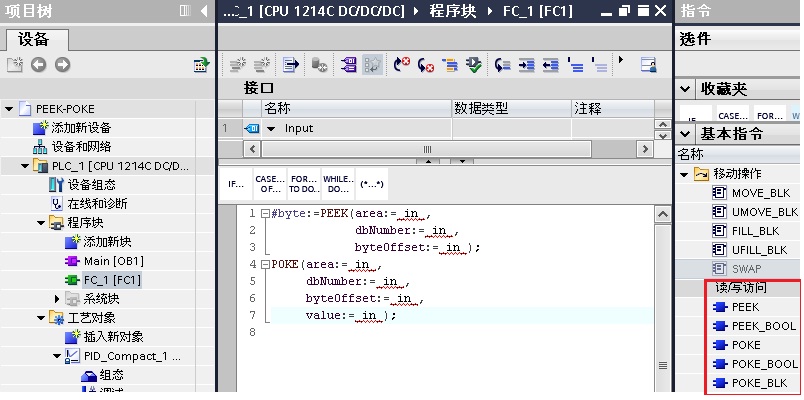Click the (*...*) comment snippet button
The height and width of the screenshot is (400, 804).
pyautogui.click(x=372, y=185)
